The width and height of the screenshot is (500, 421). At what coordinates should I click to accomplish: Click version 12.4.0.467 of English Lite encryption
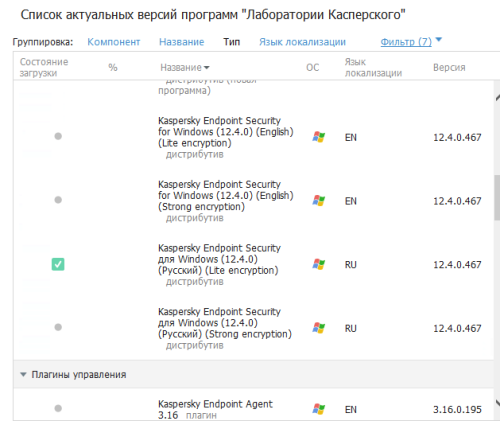tap(457, 137)
